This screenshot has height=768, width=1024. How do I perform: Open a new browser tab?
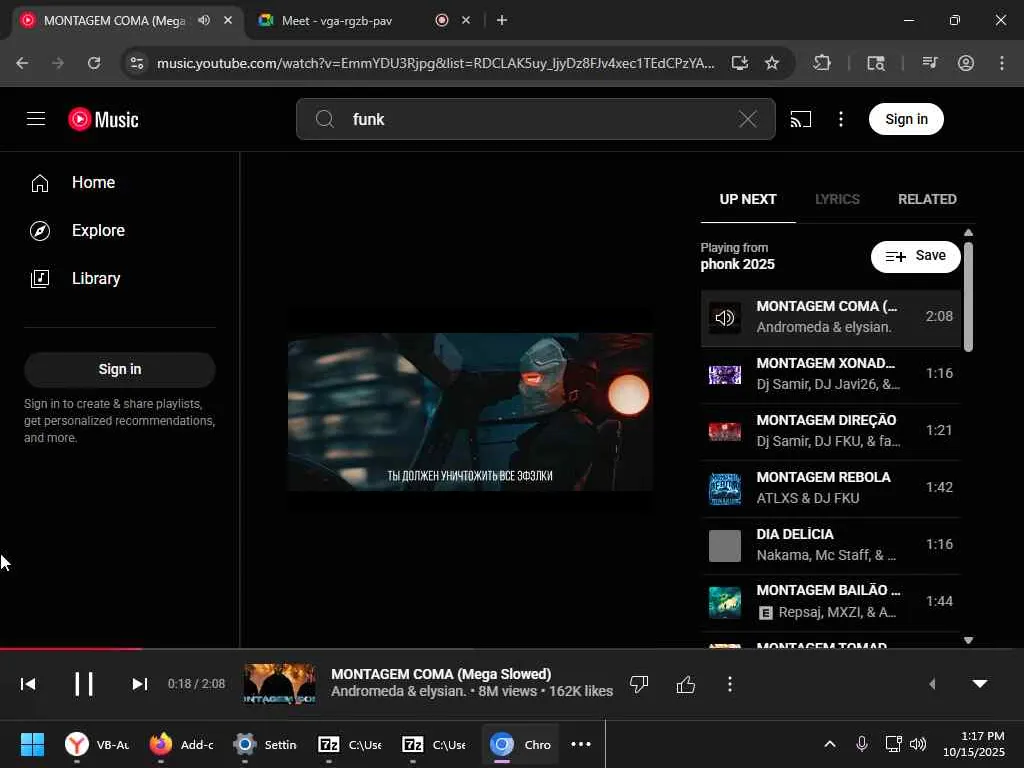pyautogui.click(x=502, y=20)
